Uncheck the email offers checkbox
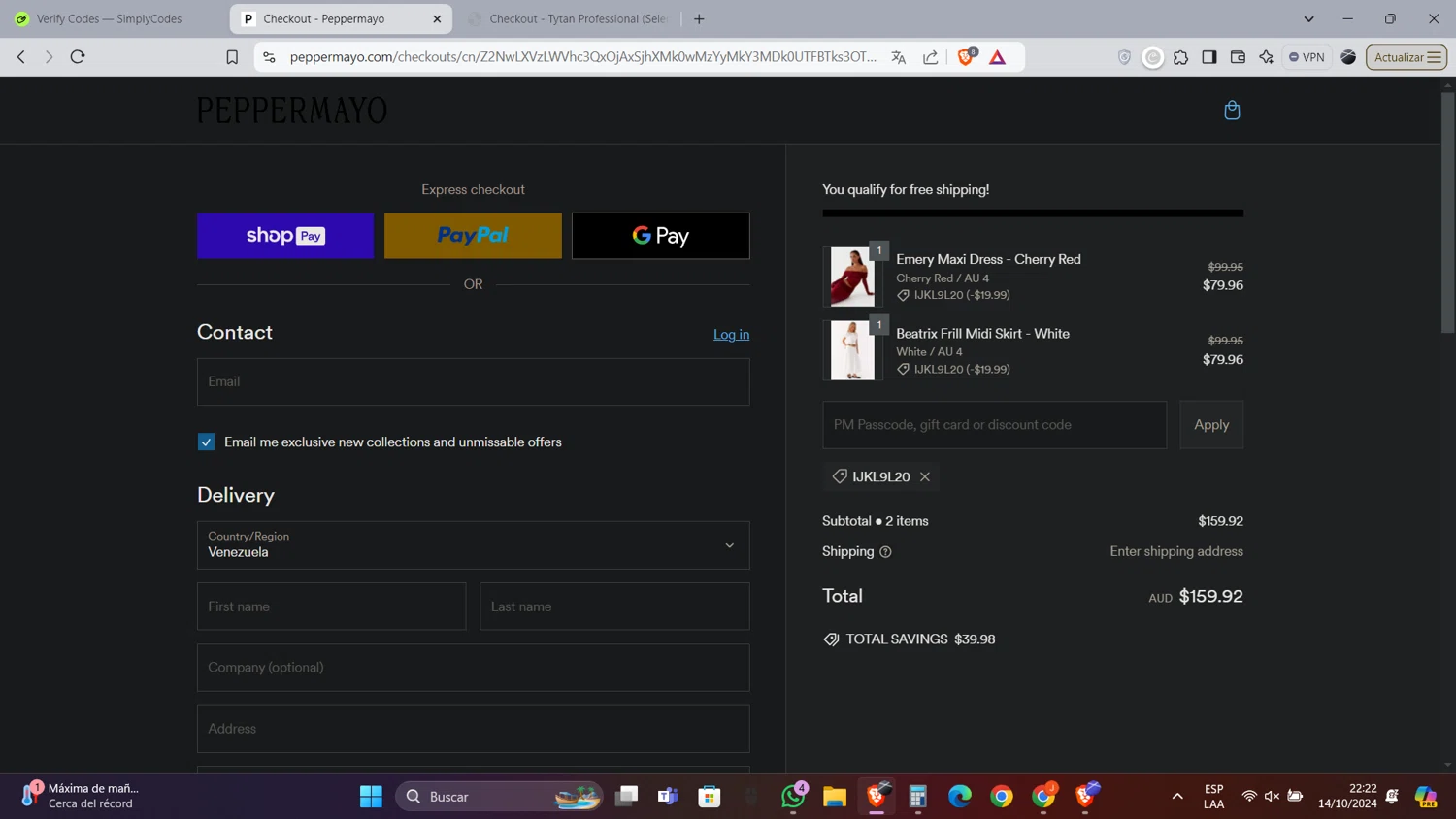The image size is (1456, 819). point(206,442)
